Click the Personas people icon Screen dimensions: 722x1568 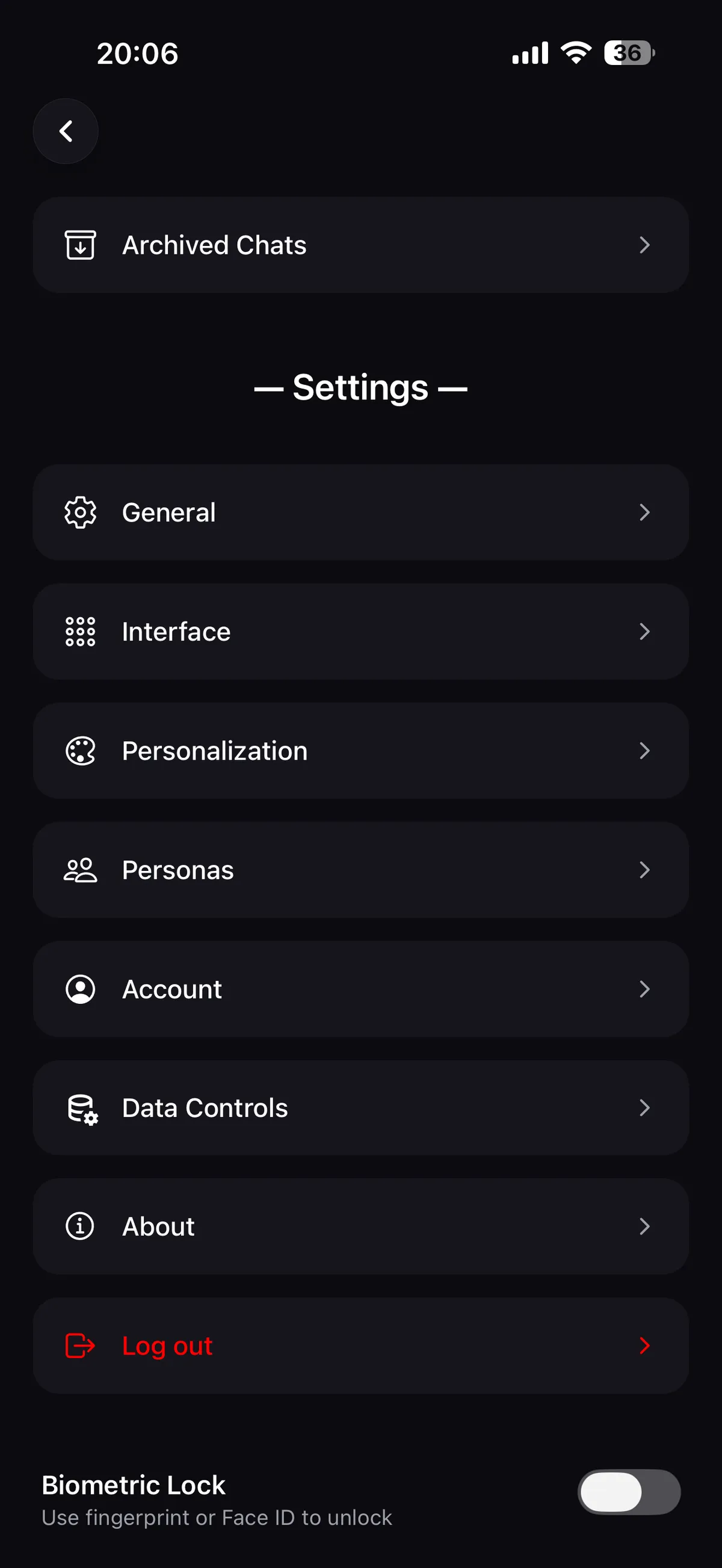(81, 870)
